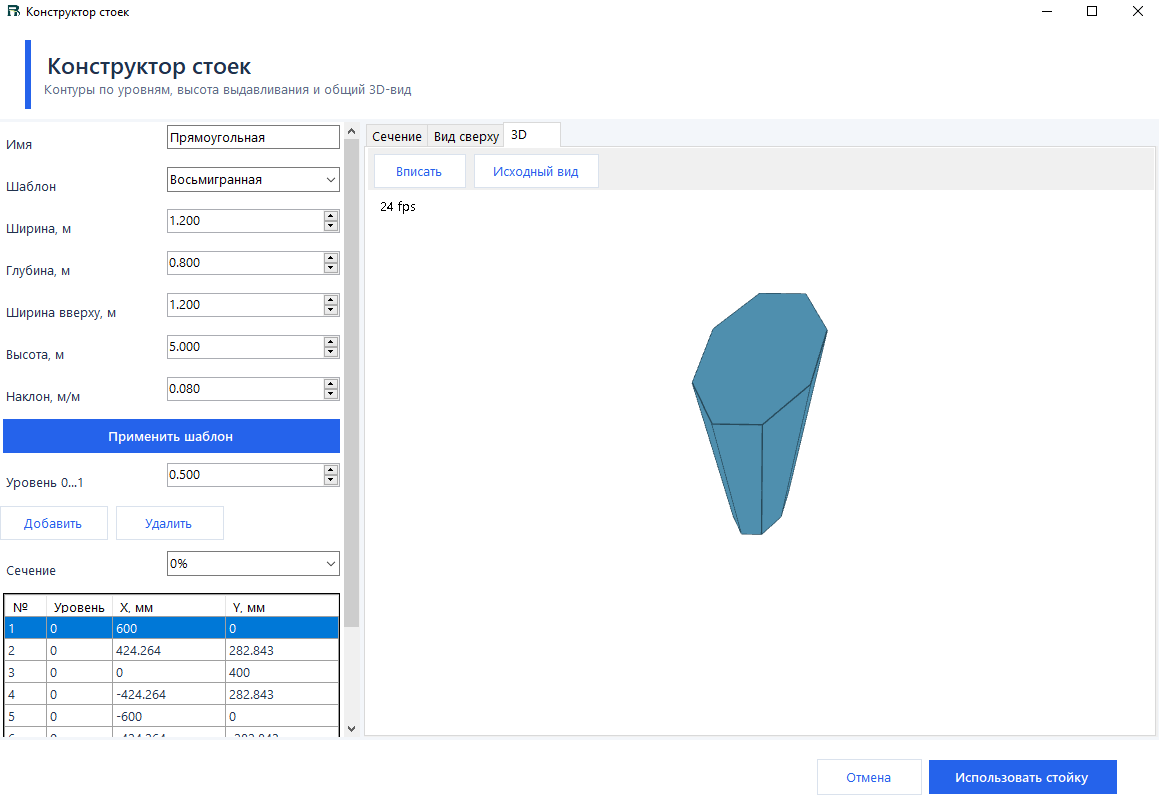This screenshot has height=803, width=1159.
Task: Click the X cell -600 in row 5
Action: (169, 716)
